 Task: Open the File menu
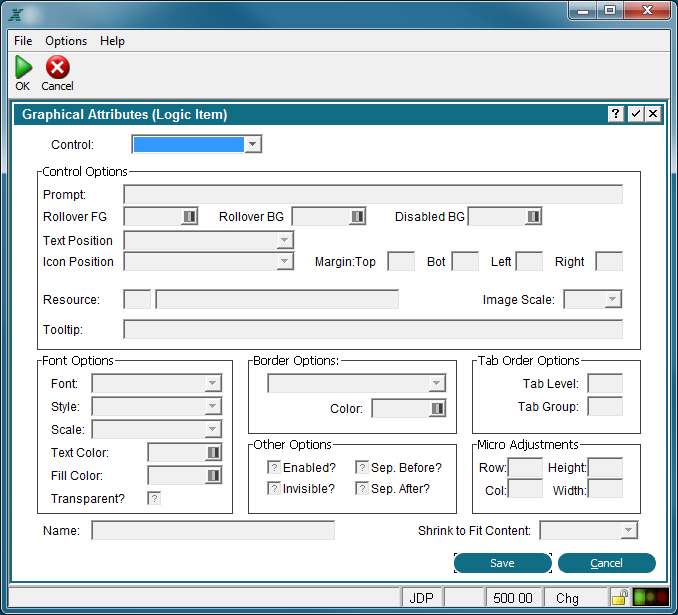(23, 41)
